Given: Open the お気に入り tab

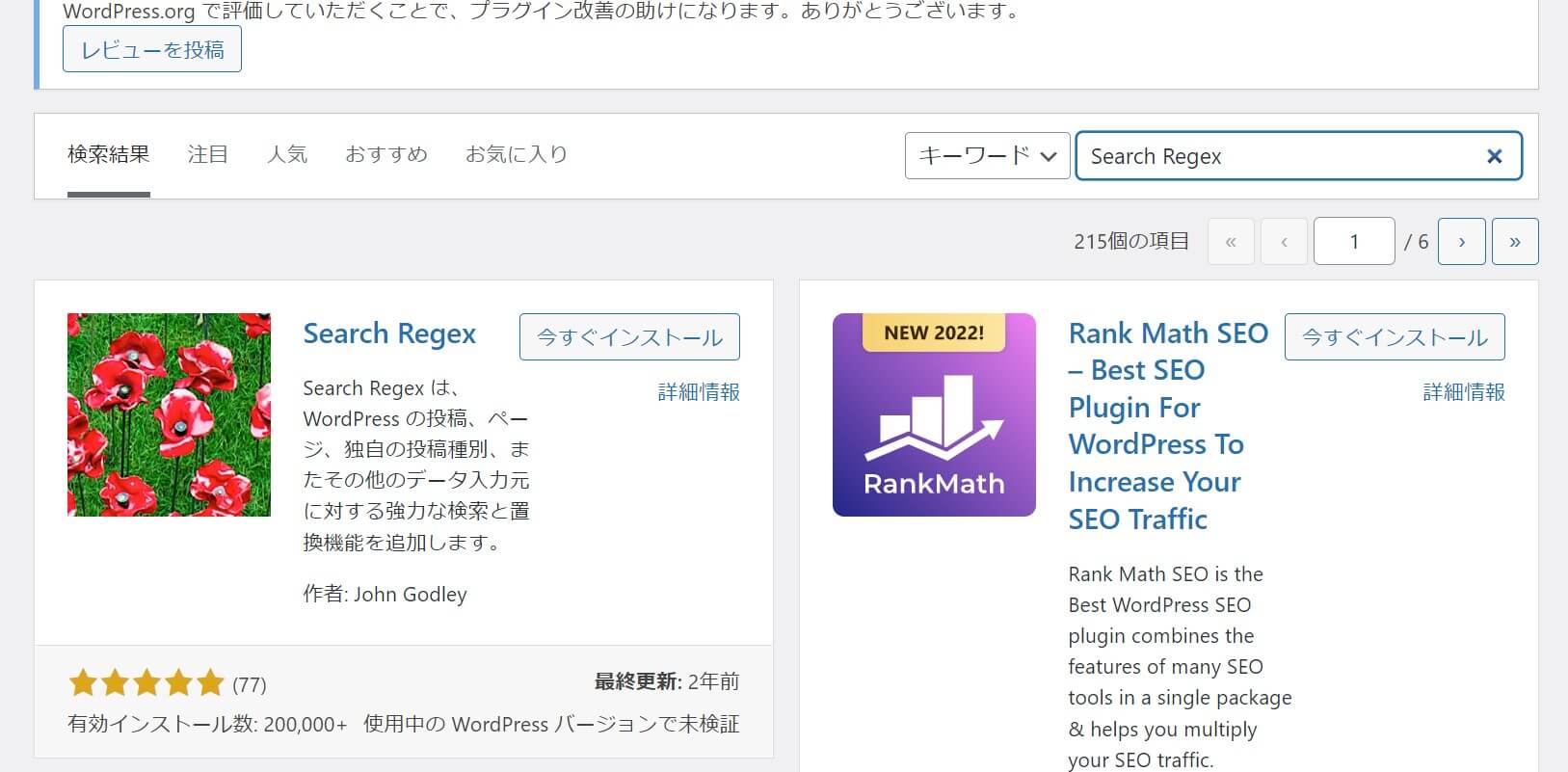Looking at the screenshot, I should 517,154.
